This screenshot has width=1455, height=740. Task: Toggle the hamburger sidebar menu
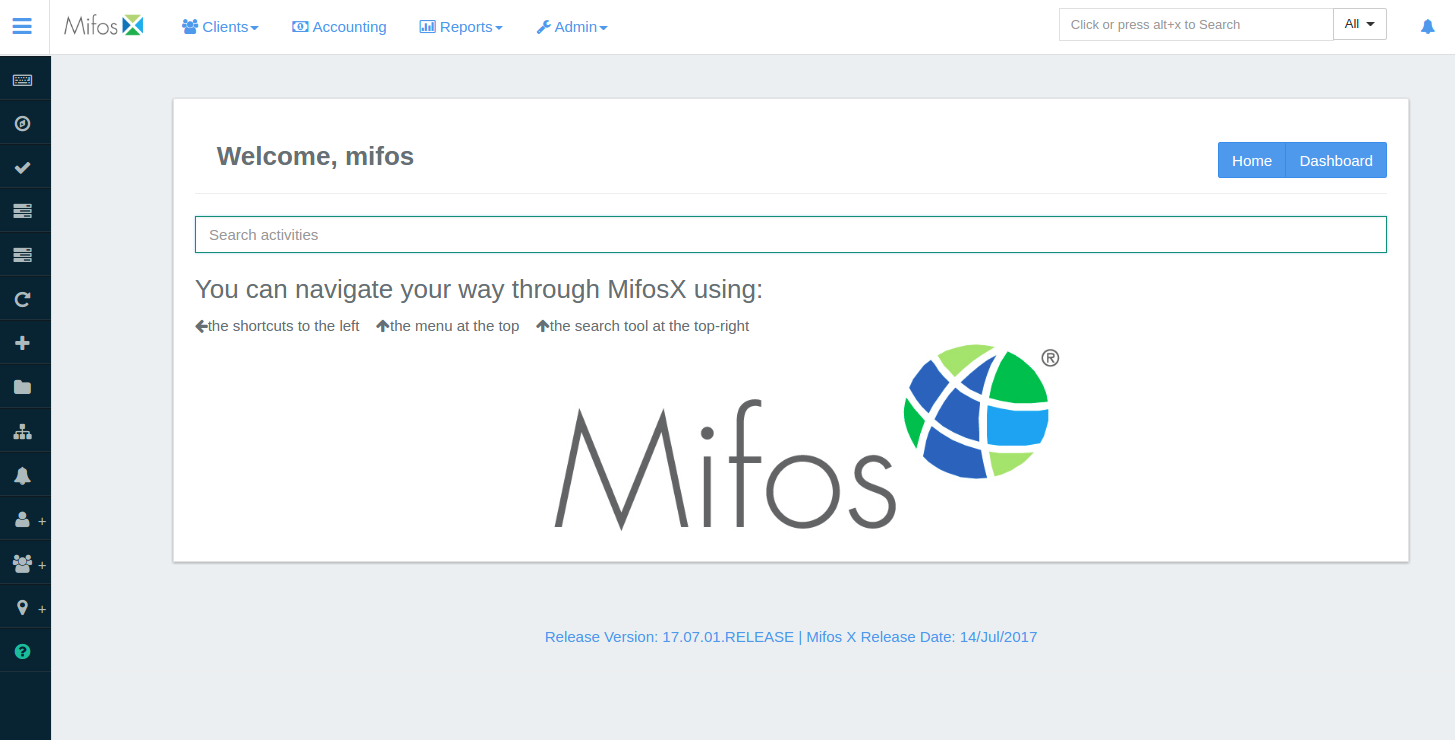pyautogui.click(x=22, y=26)
